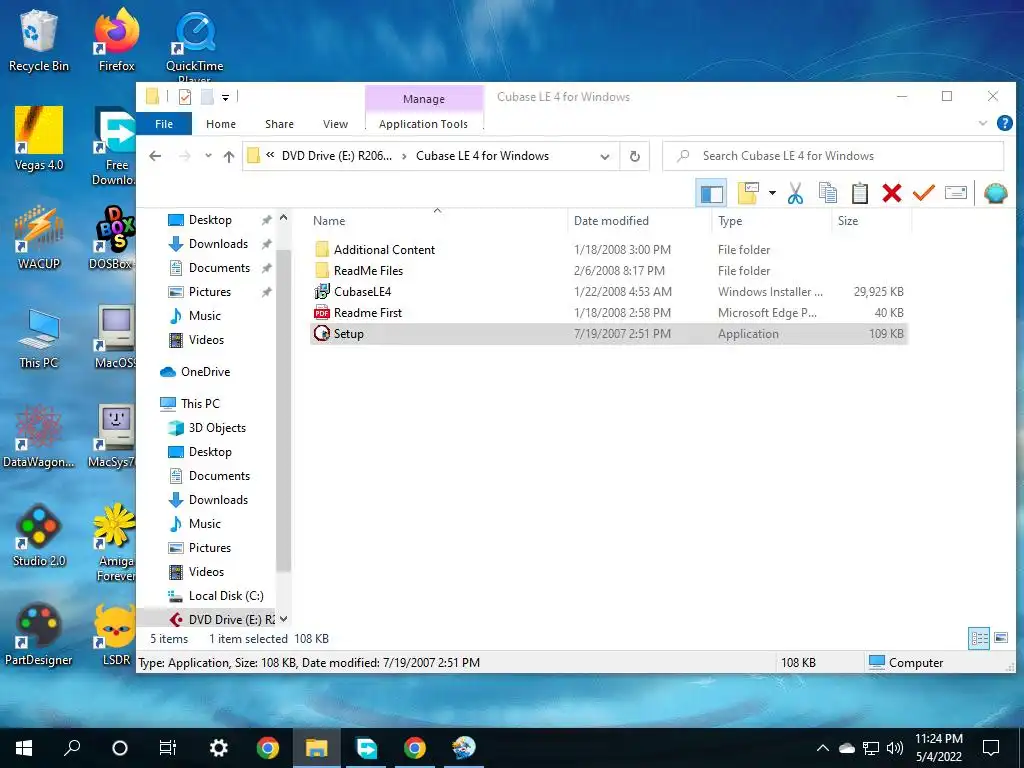Open the Studio 2.0 desktop shortcut
The height and width of the screenshot is (768, 1024).
coord(39,534)
